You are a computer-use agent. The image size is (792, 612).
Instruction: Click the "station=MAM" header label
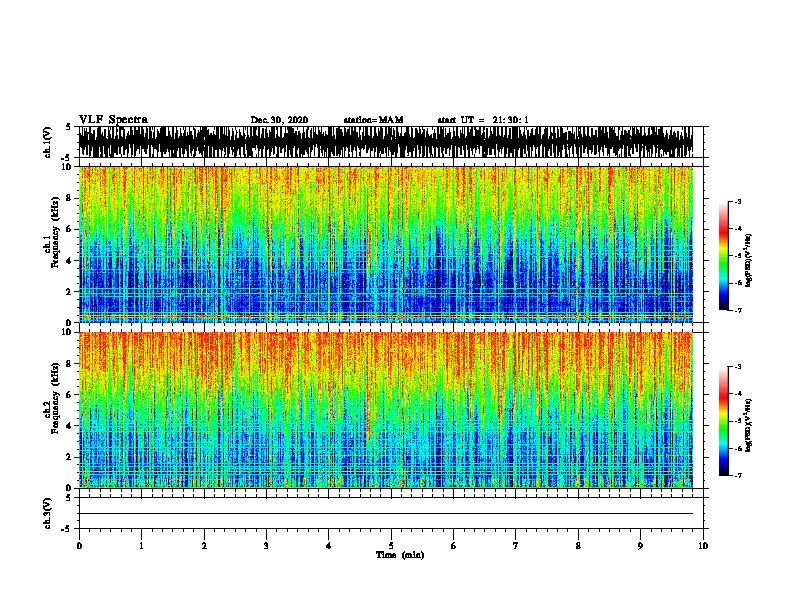pyautogui.click(x=373, y=120)
